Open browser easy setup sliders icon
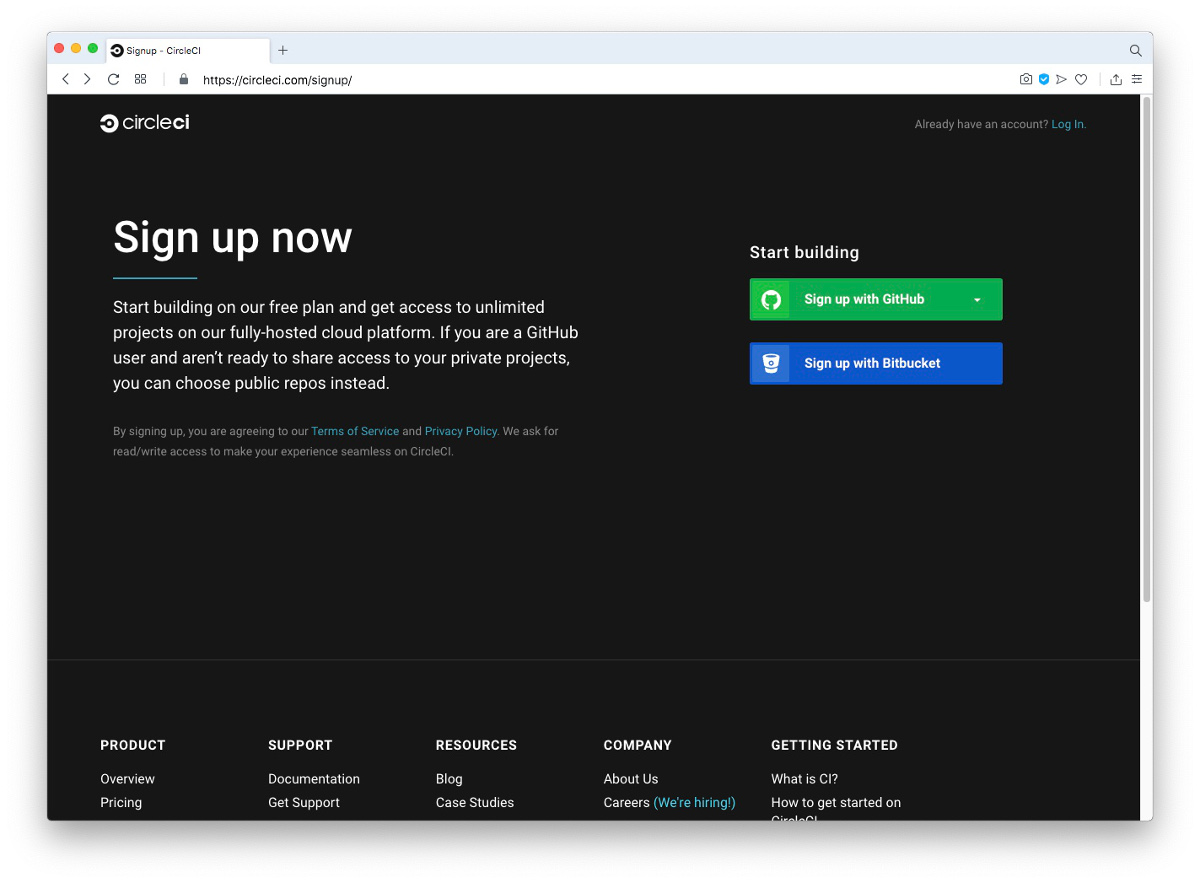Viewport: 1200px width, 883px height. click(x=1137, y=79)
